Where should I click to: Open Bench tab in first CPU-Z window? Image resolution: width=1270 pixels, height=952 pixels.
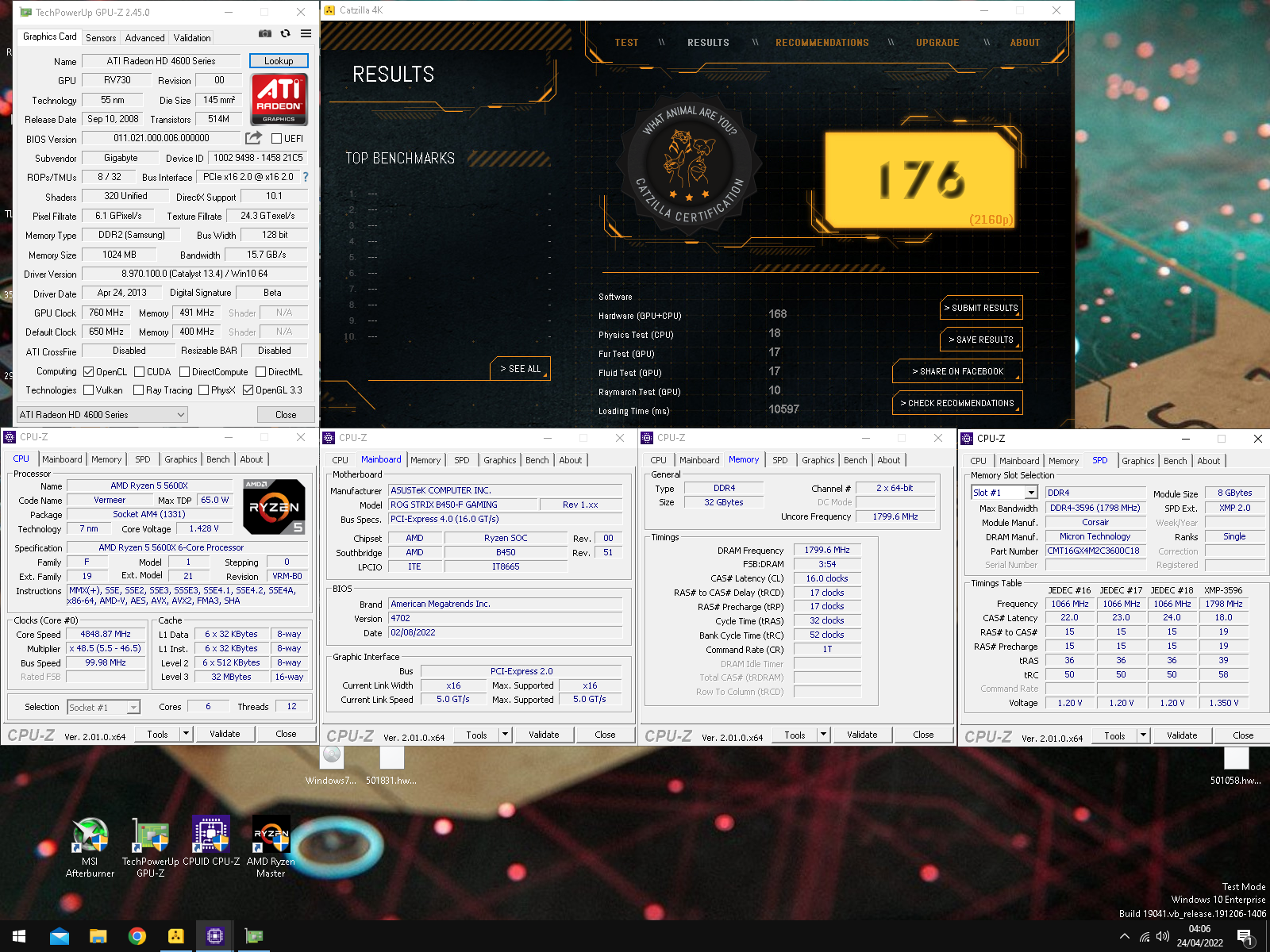tap(218, 459)
